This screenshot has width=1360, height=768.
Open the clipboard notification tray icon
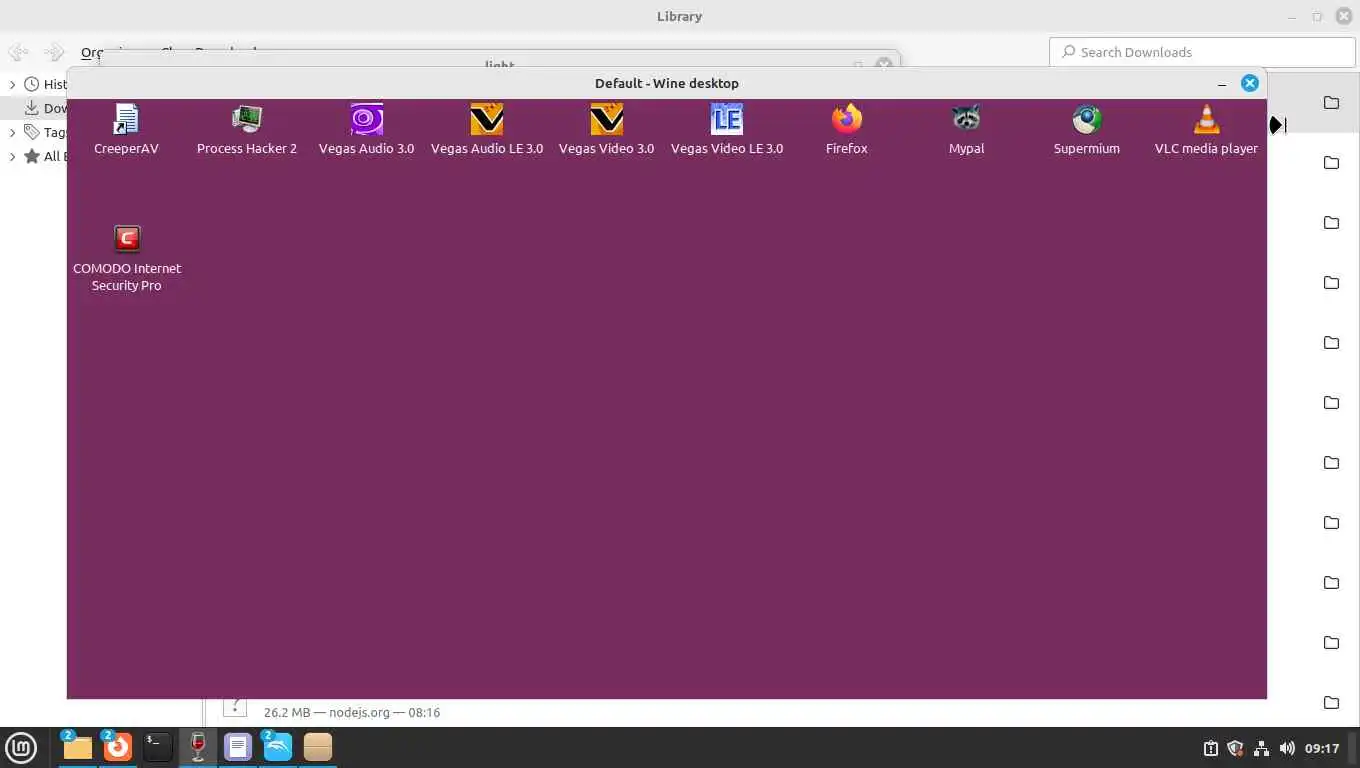pos(1210,748)
